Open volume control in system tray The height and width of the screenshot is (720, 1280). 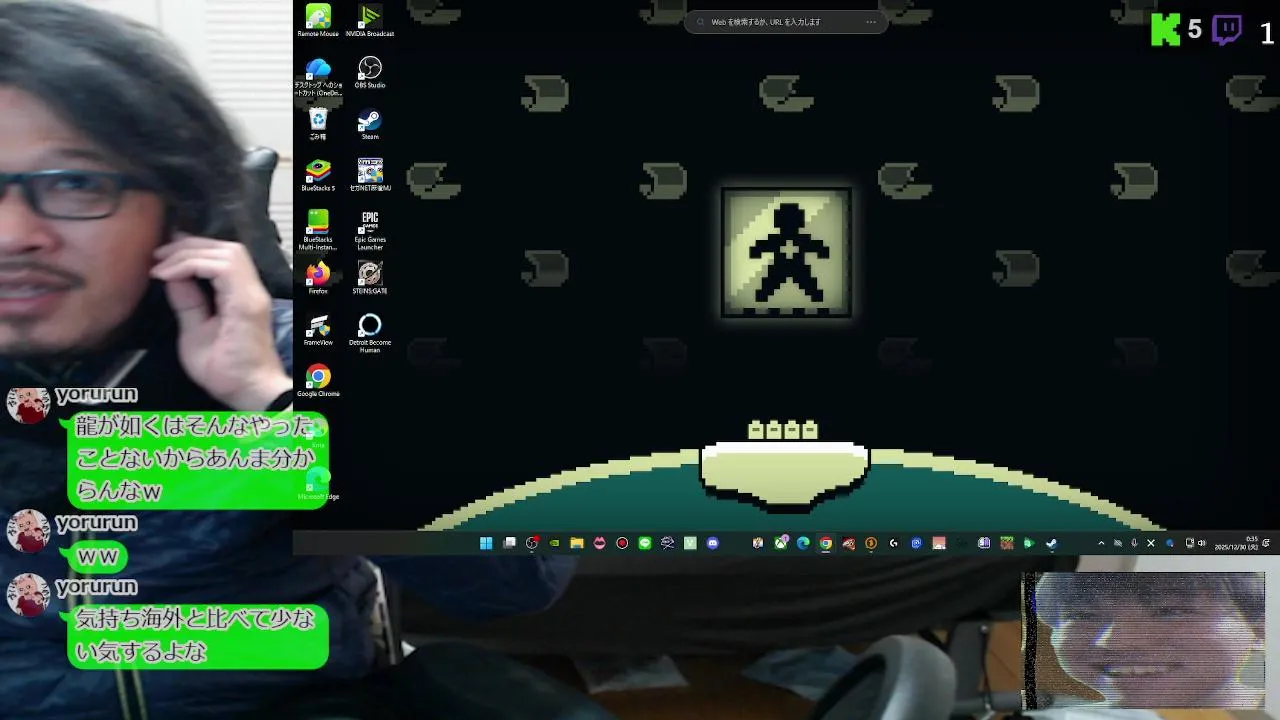[x=1202, y=543]
